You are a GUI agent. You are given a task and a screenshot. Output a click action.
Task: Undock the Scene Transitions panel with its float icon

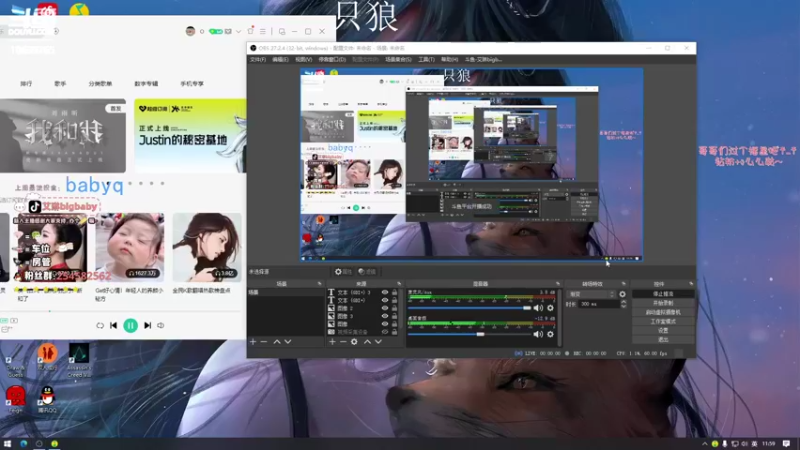click(x=623, y=284)
